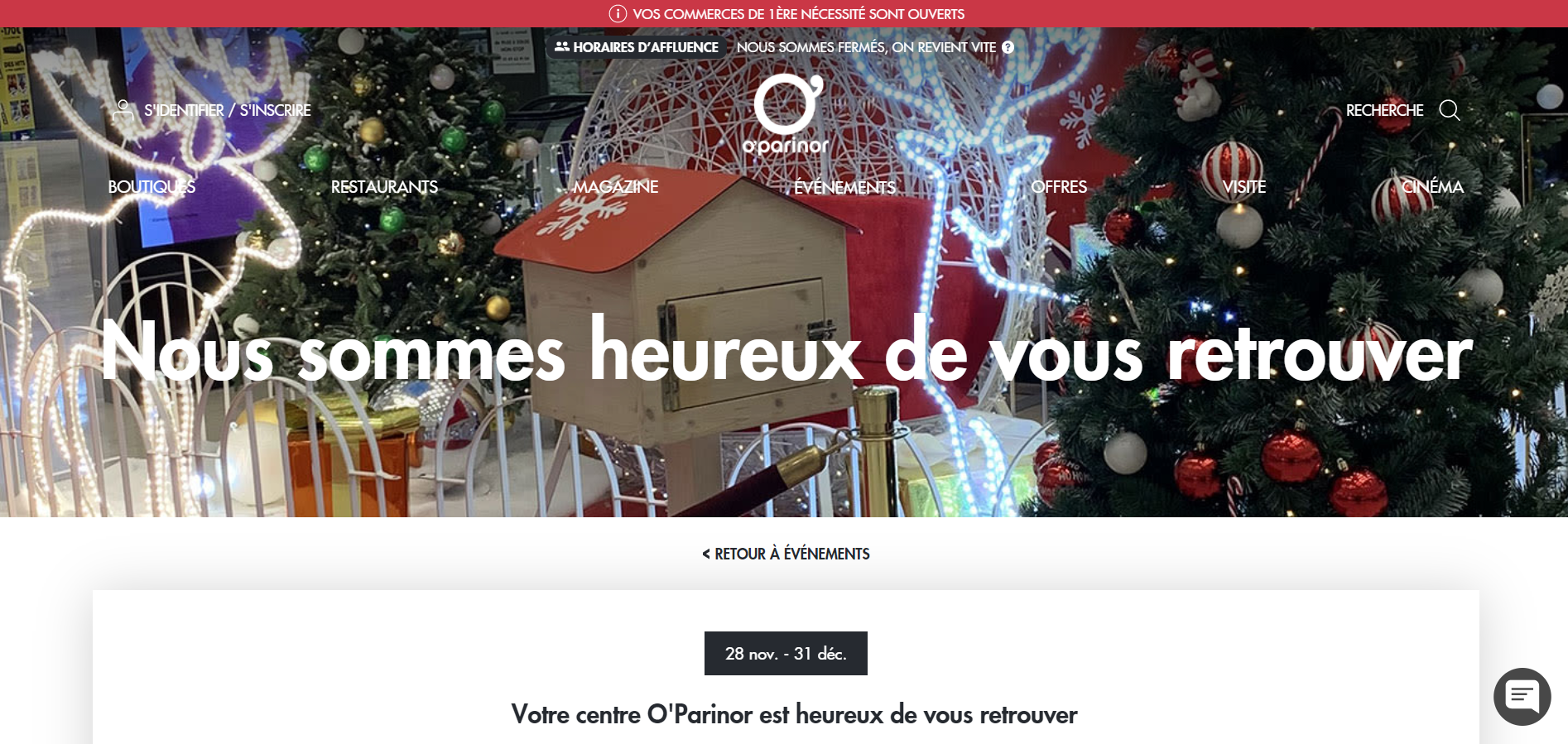Click the O'Parinor logo
Screen dimensions: 1568x744
[787, 114]
